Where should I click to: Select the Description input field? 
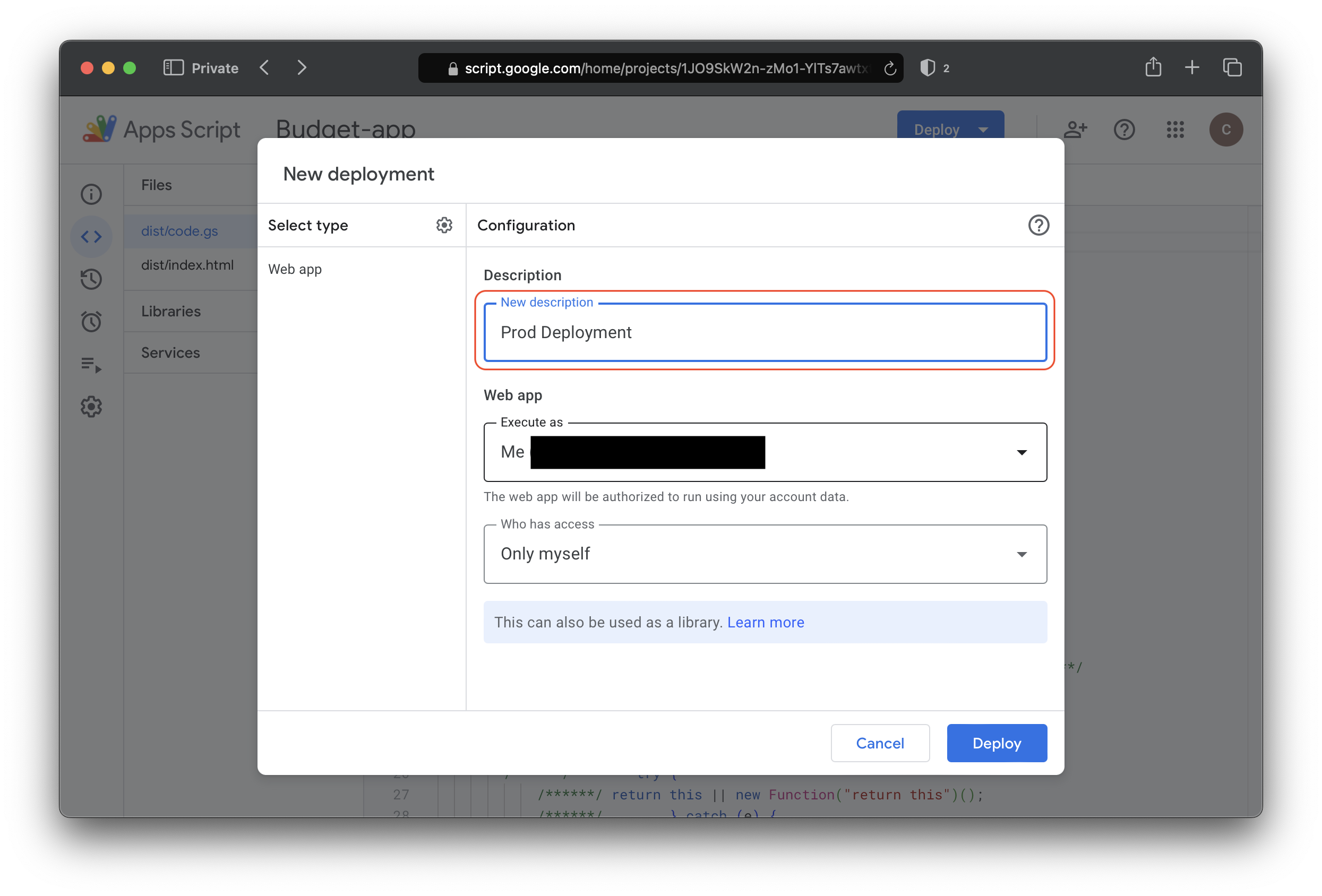point(764,331)
